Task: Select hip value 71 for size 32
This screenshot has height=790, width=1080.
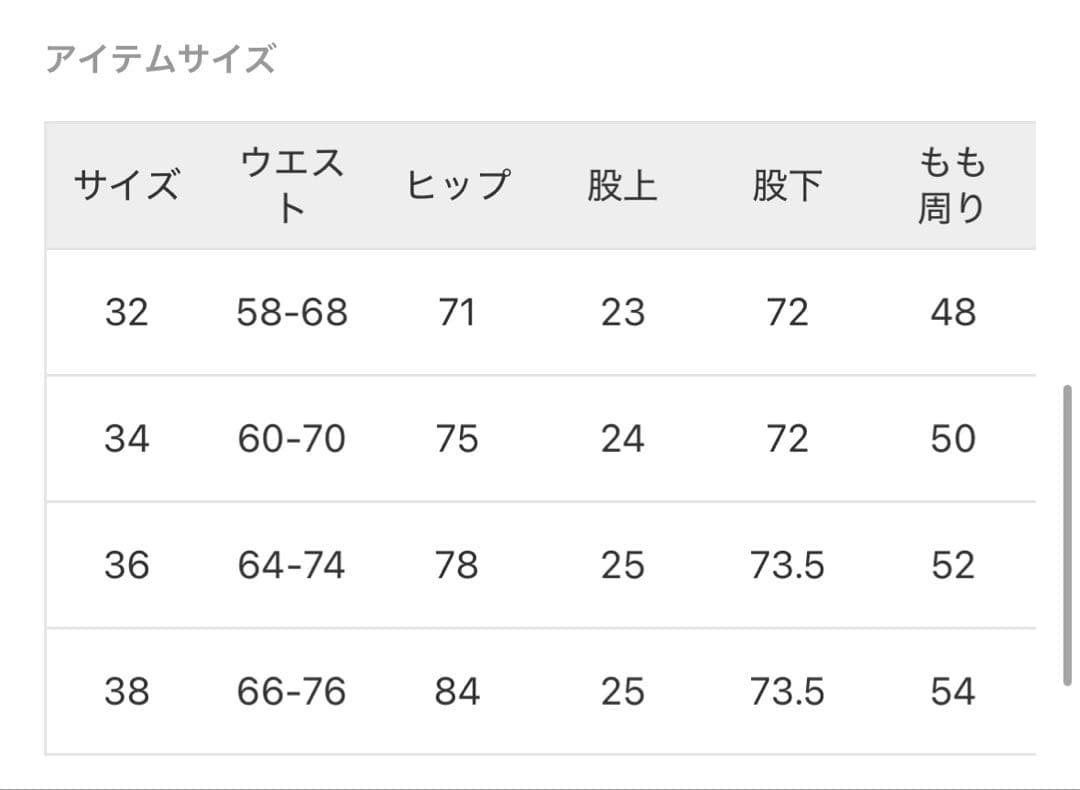Action: [457, 313]
